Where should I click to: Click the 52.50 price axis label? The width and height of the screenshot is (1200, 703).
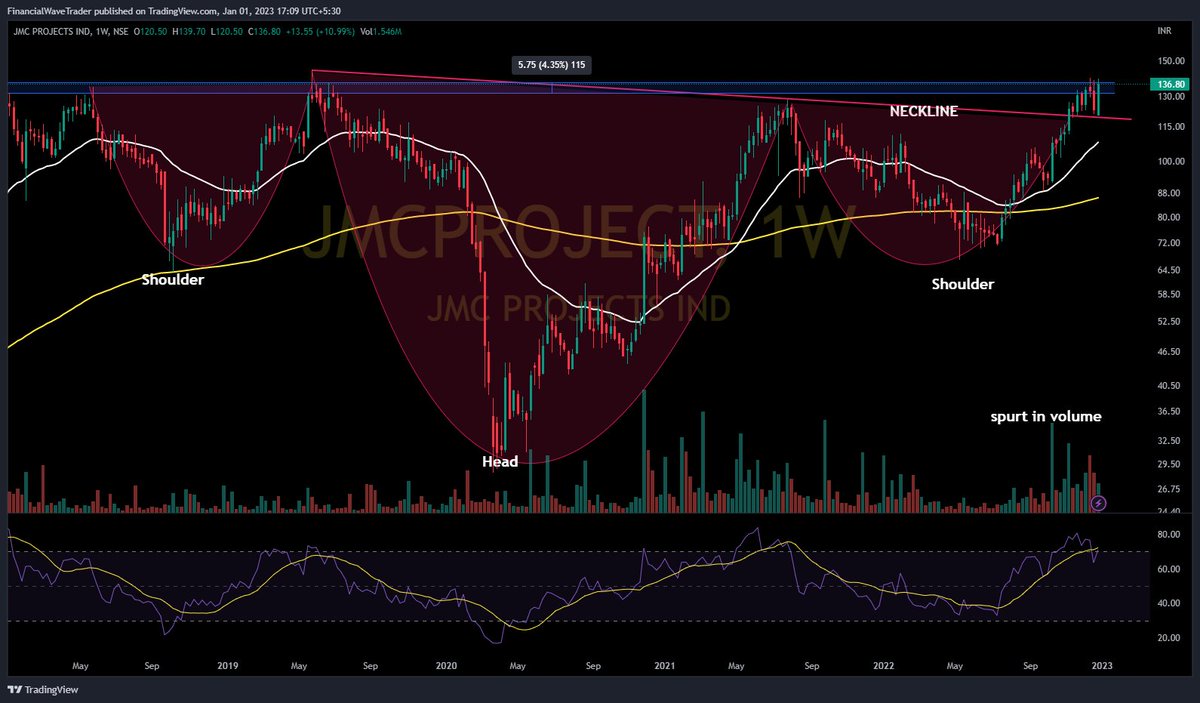click(1168, 322)
